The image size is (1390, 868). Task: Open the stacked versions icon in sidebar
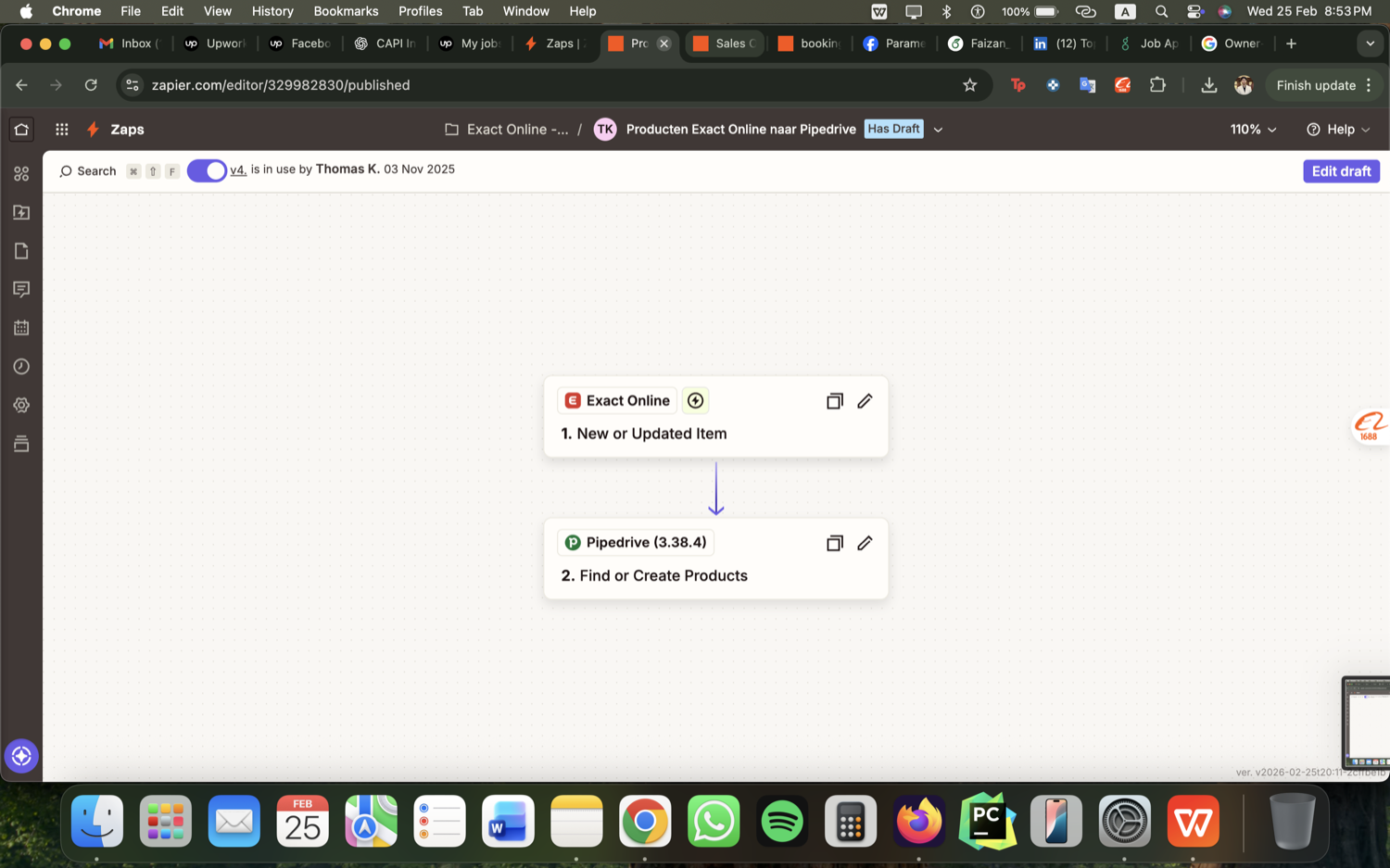tap(21, 444)
